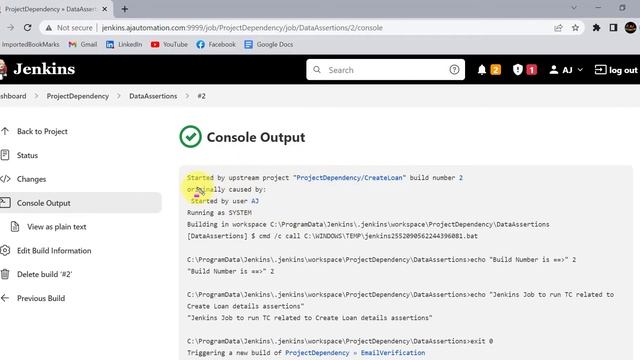This screenshot has height=360, width=640.
Task: Click the Console Output terminal icon
Action: [5, 202]
